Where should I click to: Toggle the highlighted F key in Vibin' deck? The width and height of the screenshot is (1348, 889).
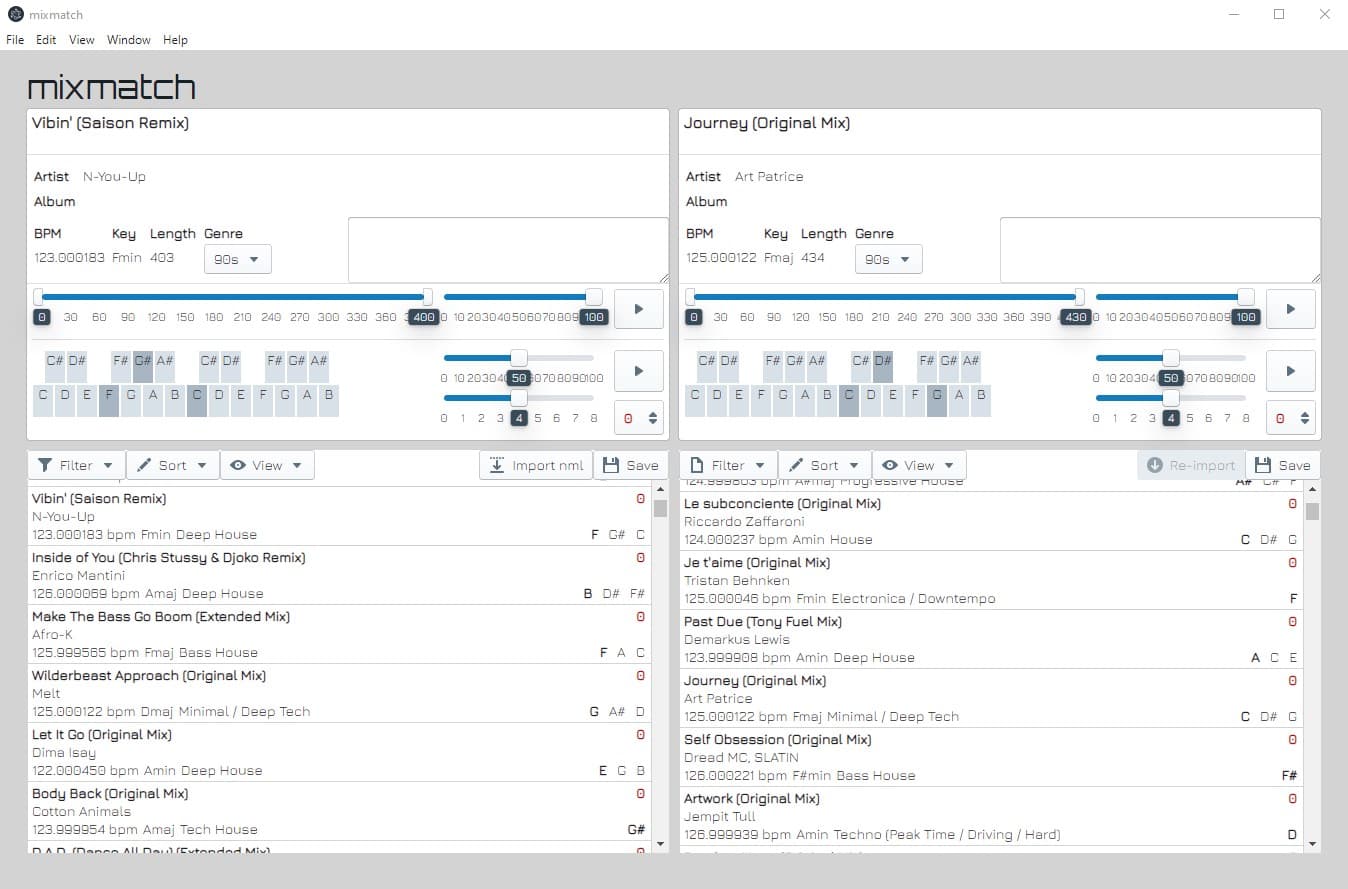109,400
